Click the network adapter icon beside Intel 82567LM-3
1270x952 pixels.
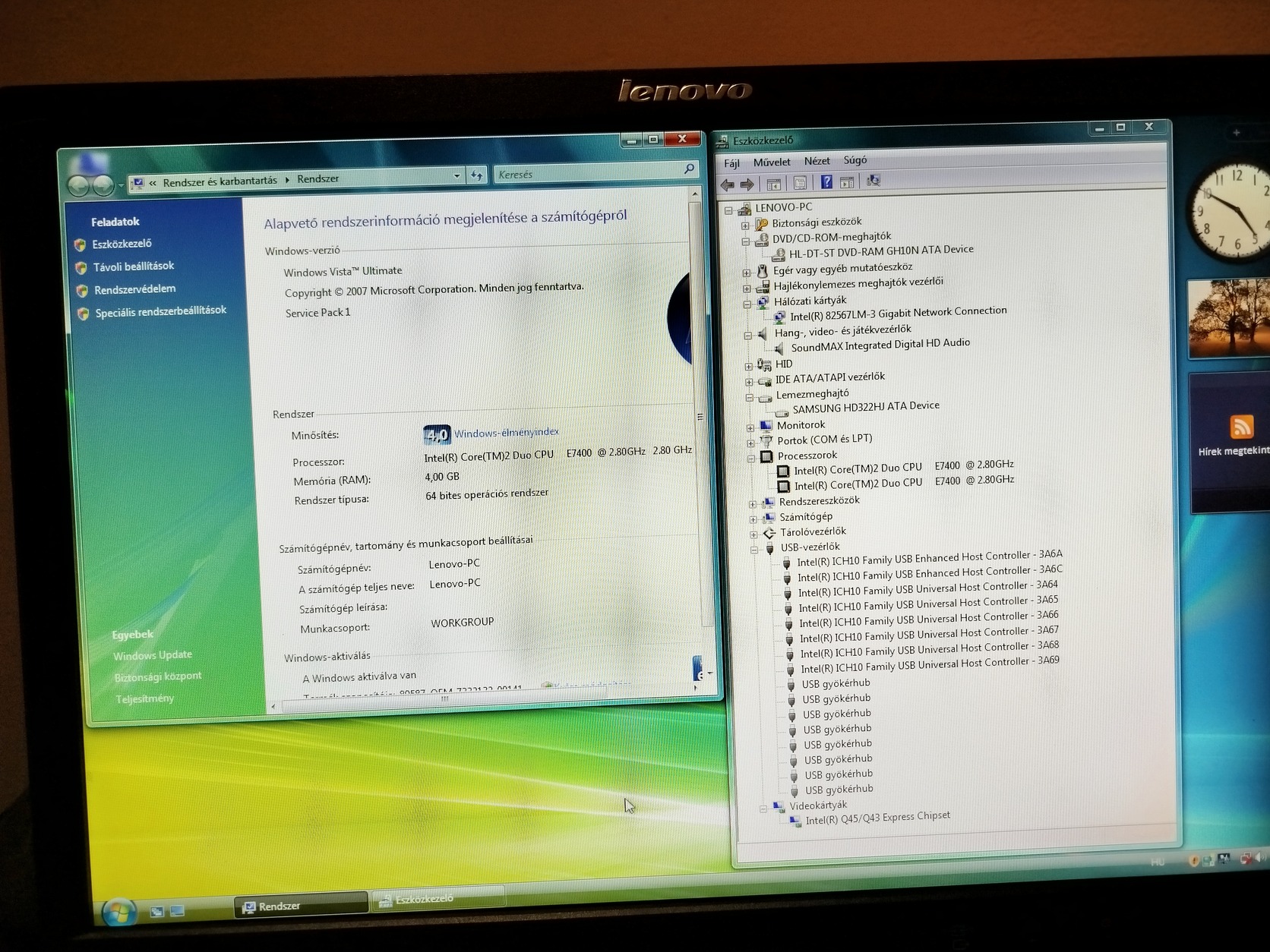click(779, 317)
